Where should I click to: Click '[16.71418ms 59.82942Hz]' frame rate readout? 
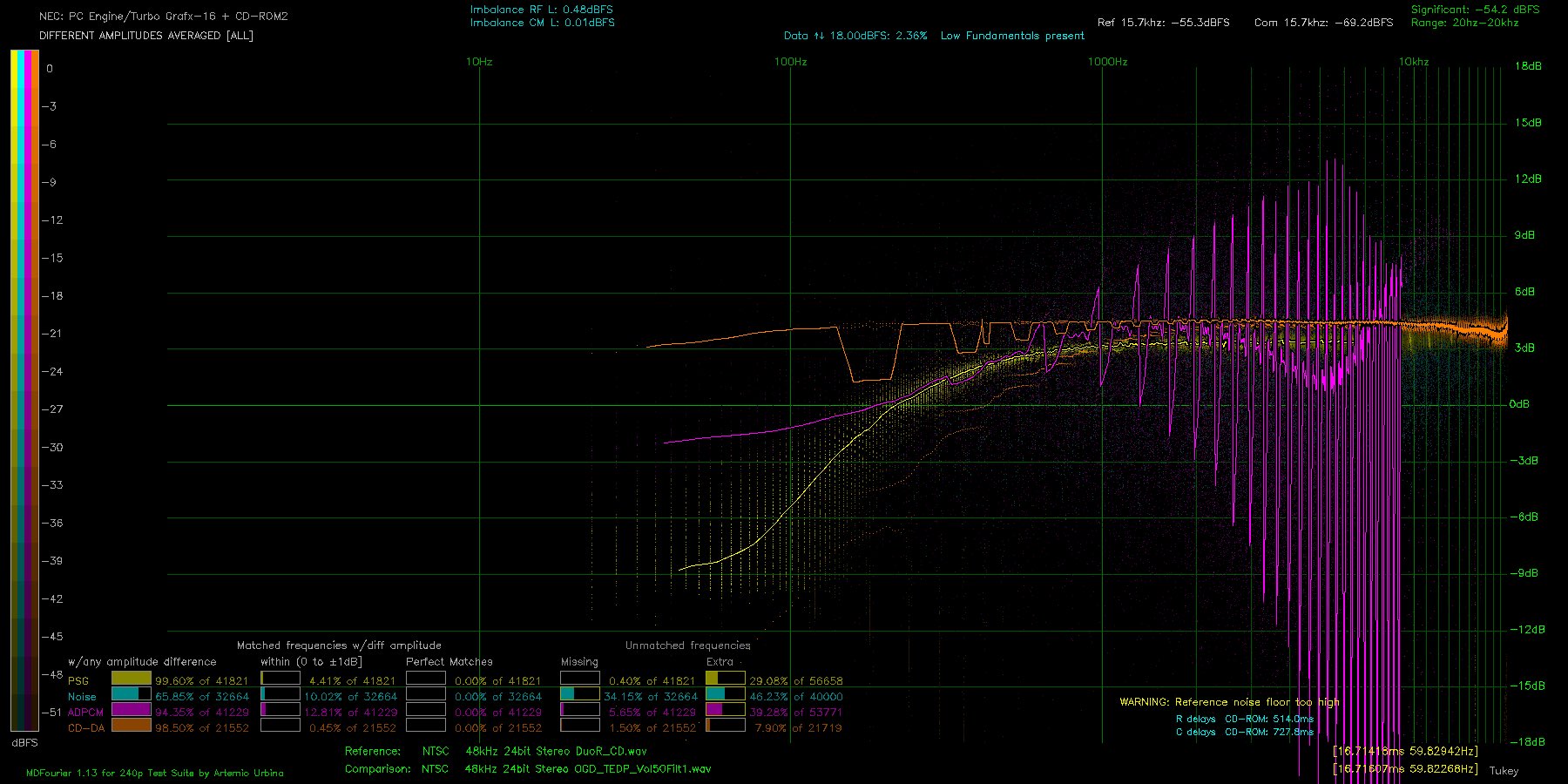point(1405,751)
